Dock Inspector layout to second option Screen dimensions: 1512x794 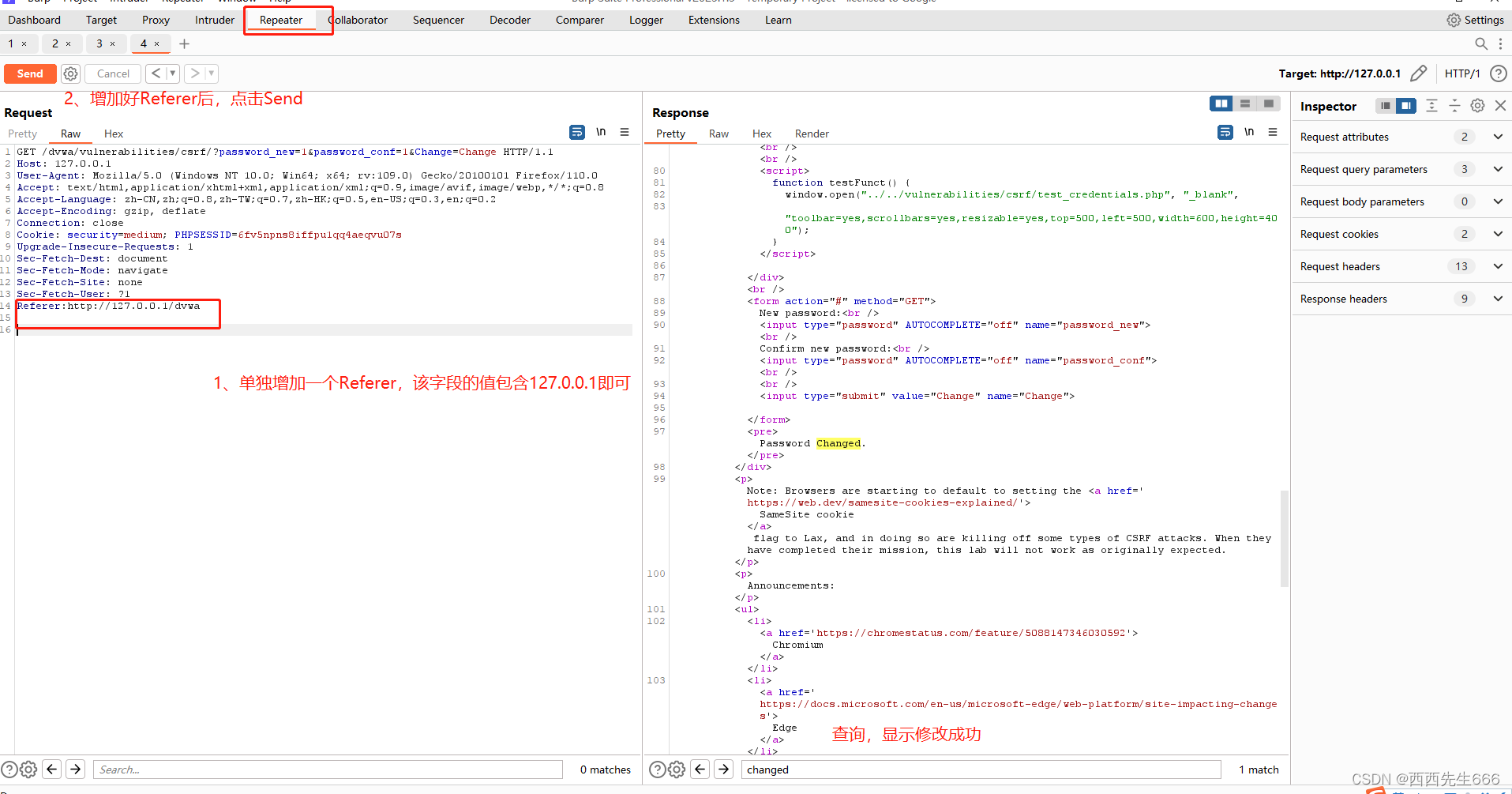pos(1406,106)
